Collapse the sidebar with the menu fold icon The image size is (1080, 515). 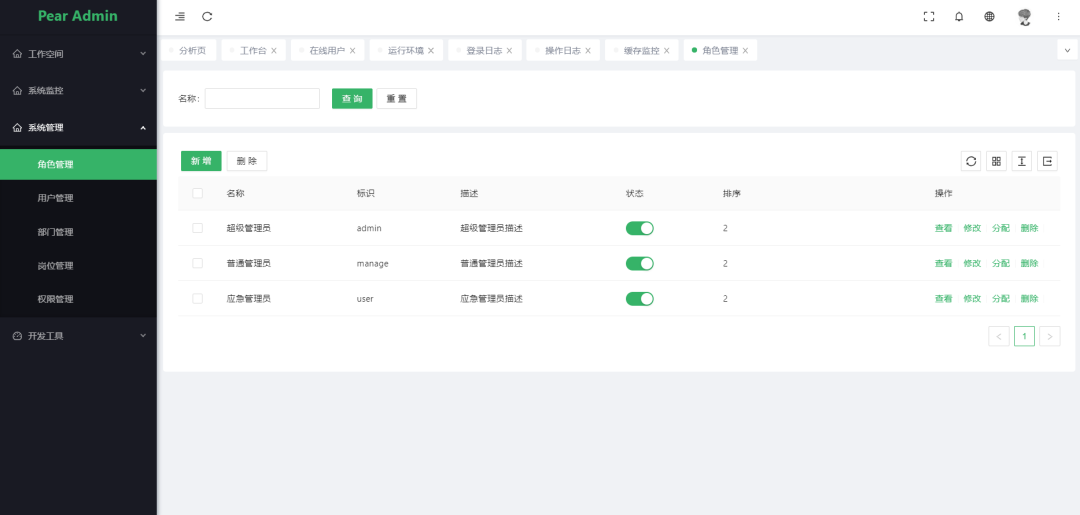[x=180, y=17]
